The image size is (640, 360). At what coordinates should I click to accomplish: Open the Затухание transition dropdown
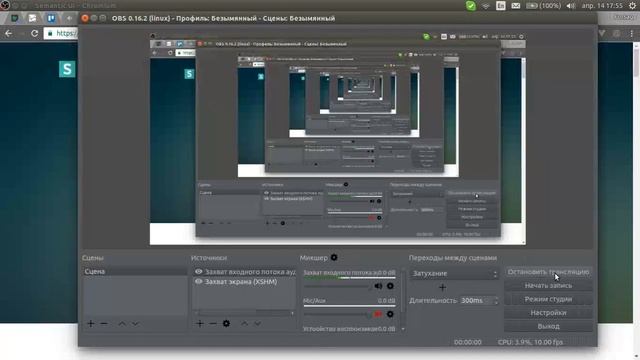(x=454, y=273)
